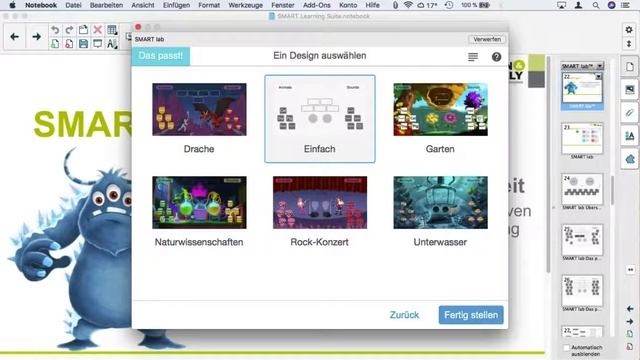Open the settings gear icon

pos(629,30)
